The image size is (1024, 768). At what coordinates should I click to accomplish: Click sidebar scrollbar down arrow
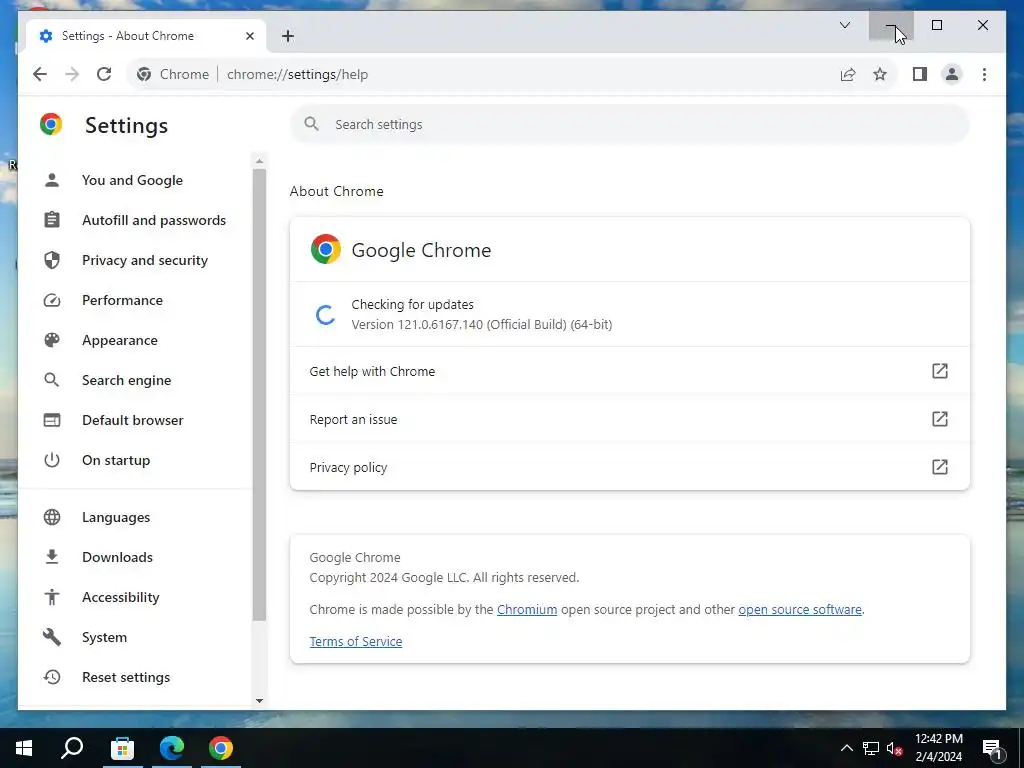(259, 701)
